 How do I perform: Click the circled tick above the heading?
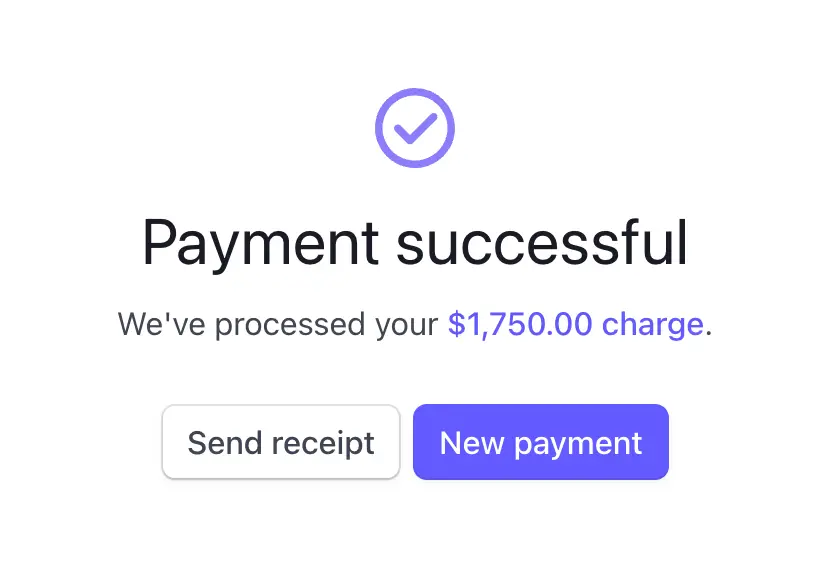pyautogui.click(x=414, y=128)
